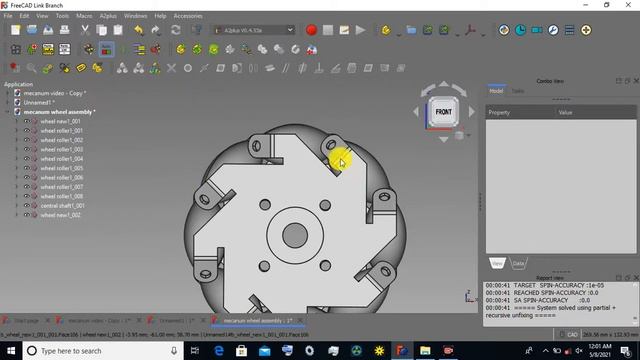640x360 pixels.
Task: Expand the Unnamed1 document node
Action: click(7, 102)
